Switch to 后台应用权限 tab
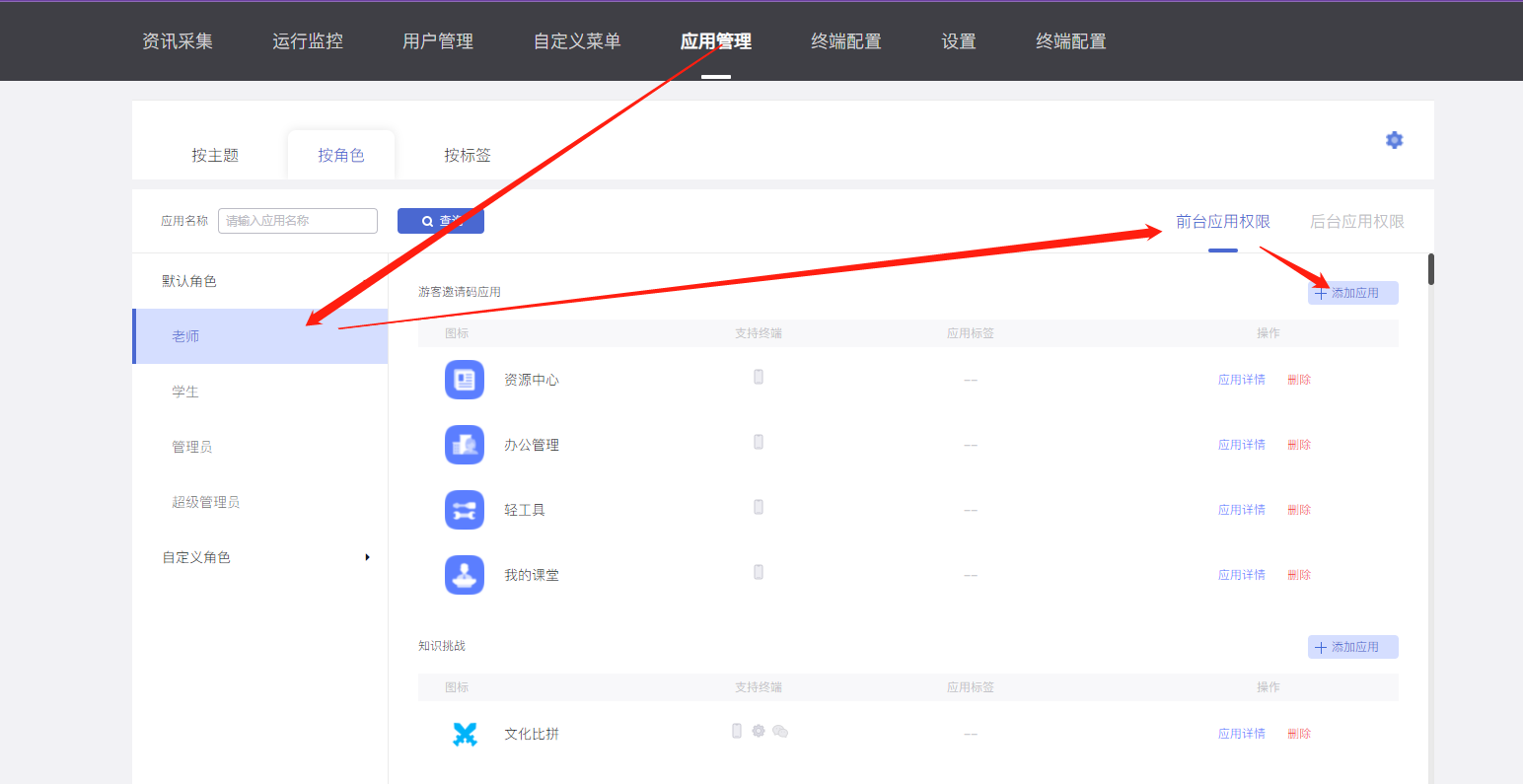Image resolution: width=1523 pixels, height=784 pixels. (1357, 222)
